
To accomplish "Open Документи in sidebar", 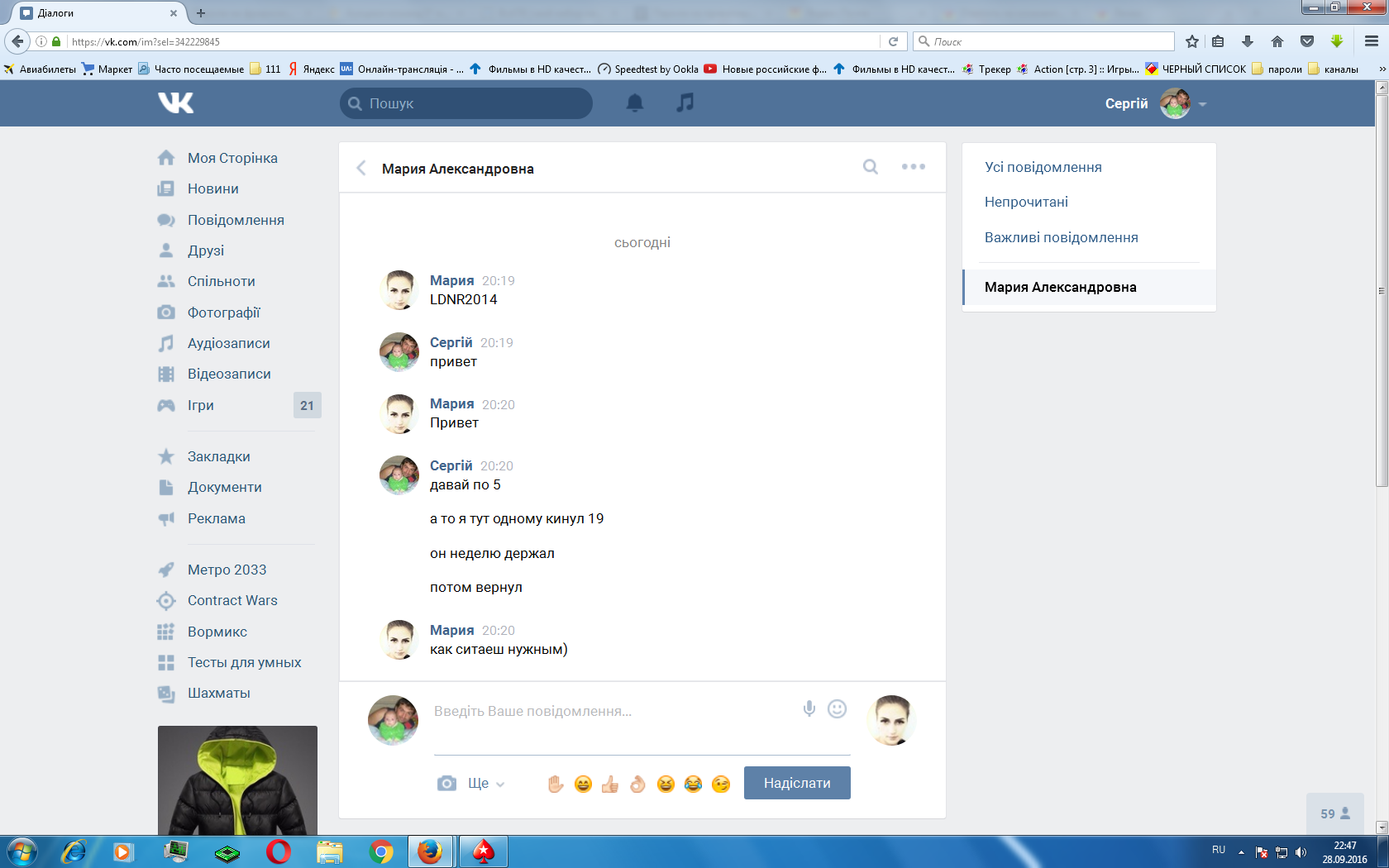I will click(224, 487).
